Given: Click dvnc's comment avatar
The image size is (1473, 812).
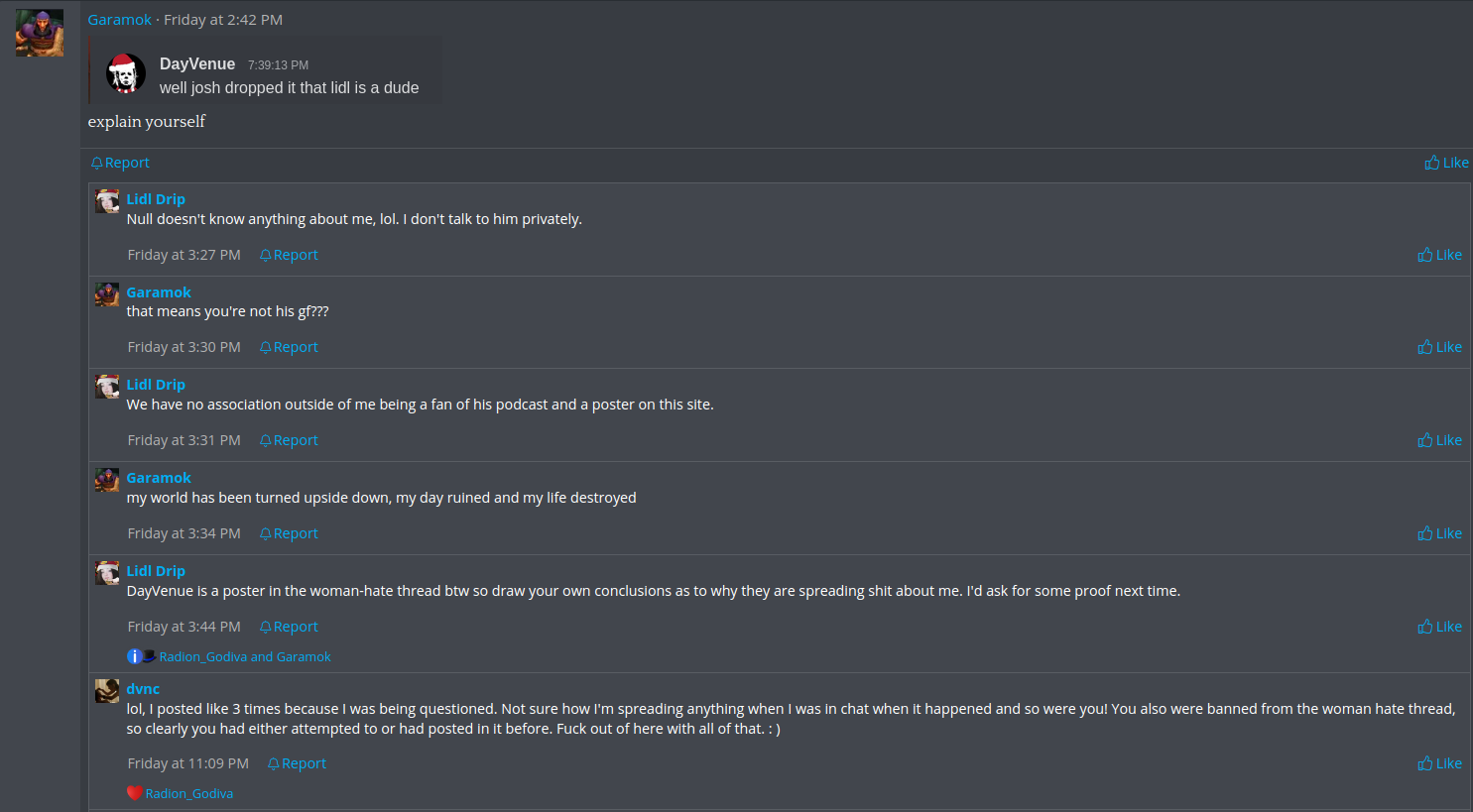Looking at the screenshot, I should tap(107, 691).
